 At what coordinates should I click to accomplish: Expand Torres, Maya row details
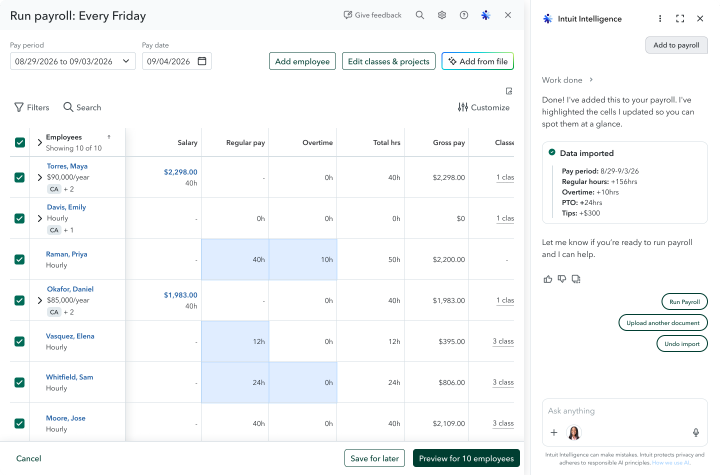click(x=39, y=177)
